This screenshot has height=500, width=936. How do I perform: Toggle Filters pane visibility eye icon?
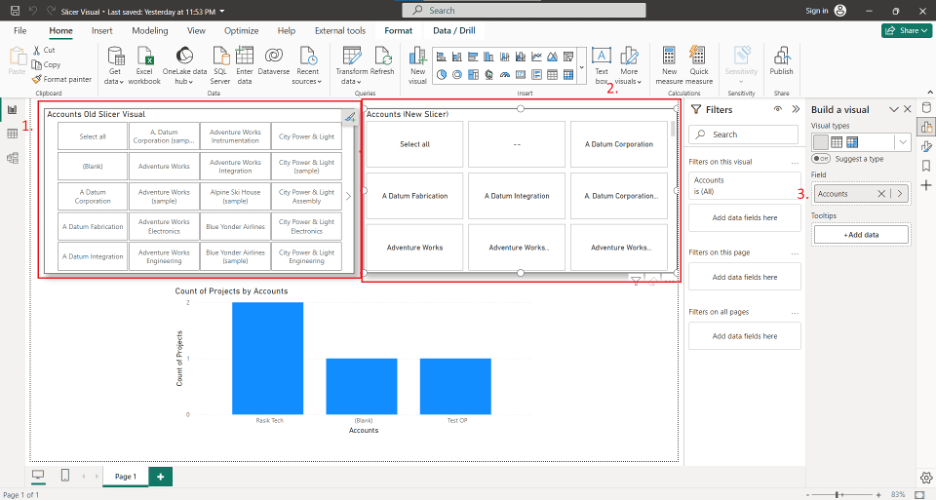778,109
